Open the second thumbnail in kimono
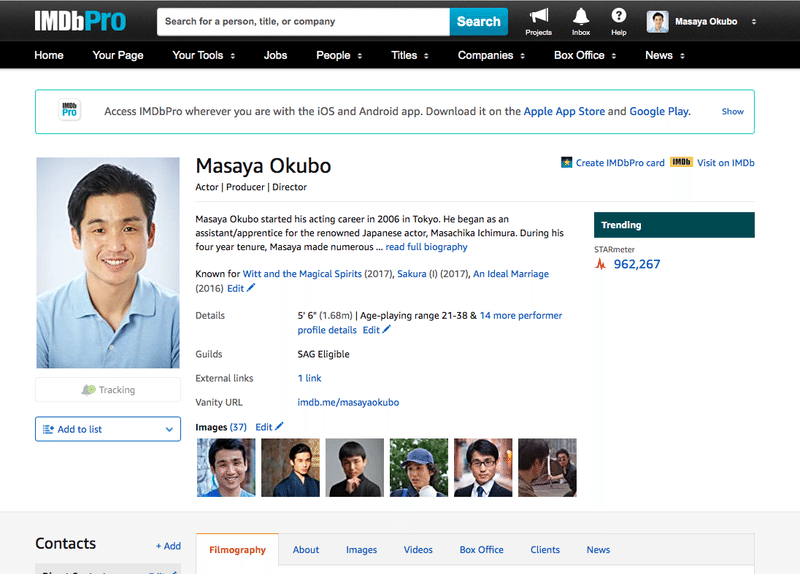 (290, 467)
